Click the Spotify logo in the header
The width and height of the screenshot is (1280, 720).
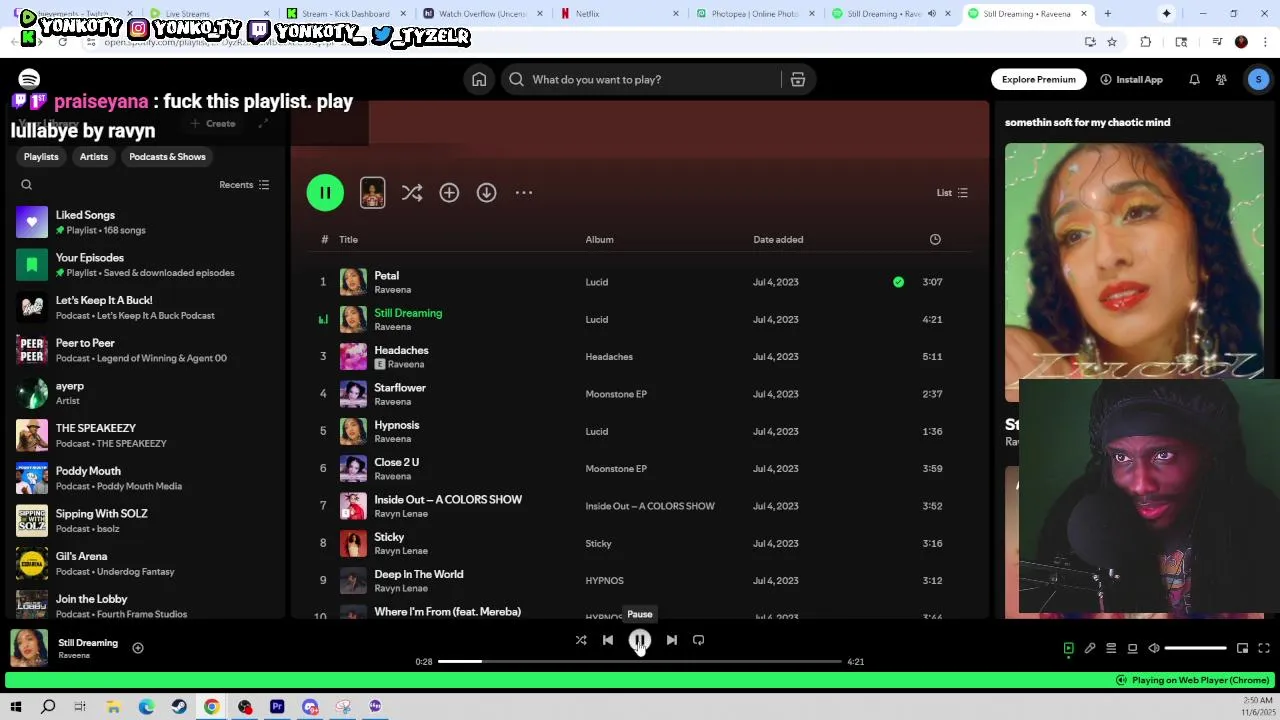click(x=29, y=79)
